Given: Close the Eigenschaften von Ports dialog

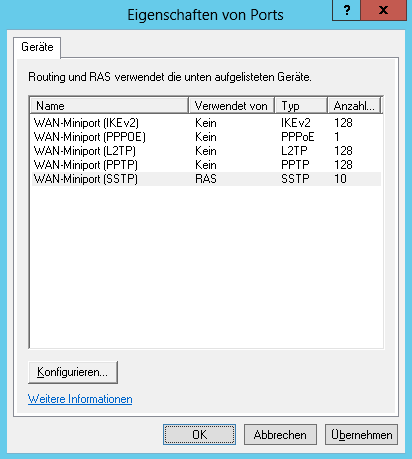Looking at the screenshot, I should [x=384, y=10].
